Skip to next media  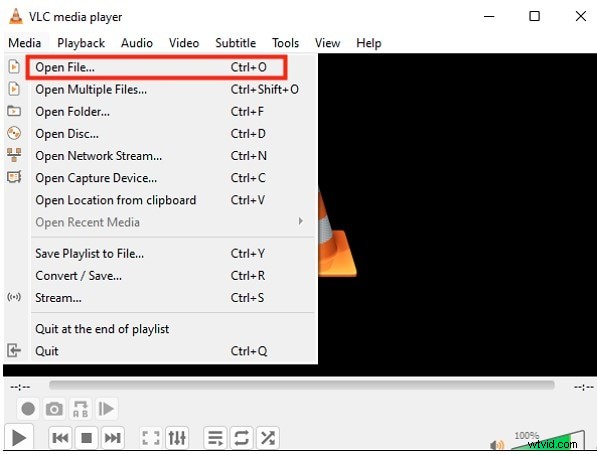coord(113,438)
